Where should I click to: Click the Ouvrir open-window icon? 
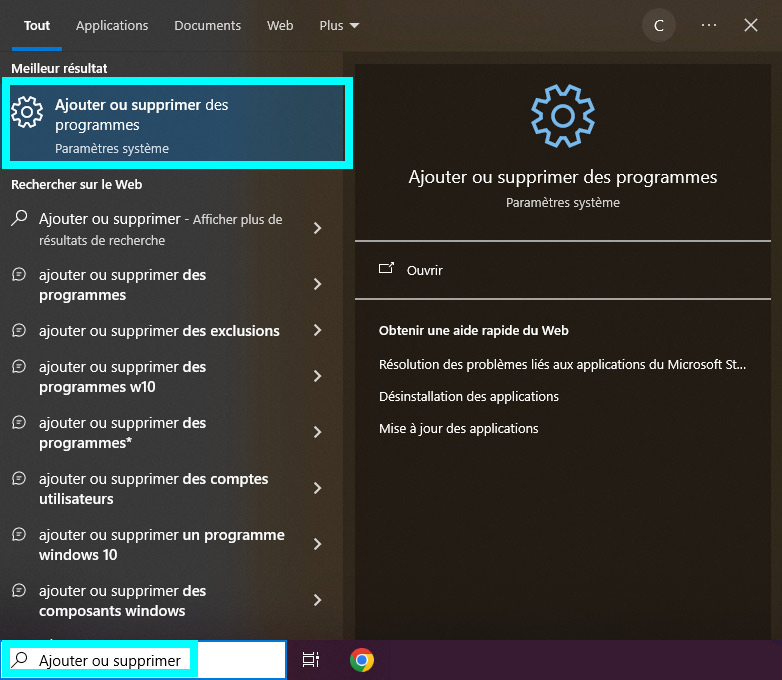(387, 269)
